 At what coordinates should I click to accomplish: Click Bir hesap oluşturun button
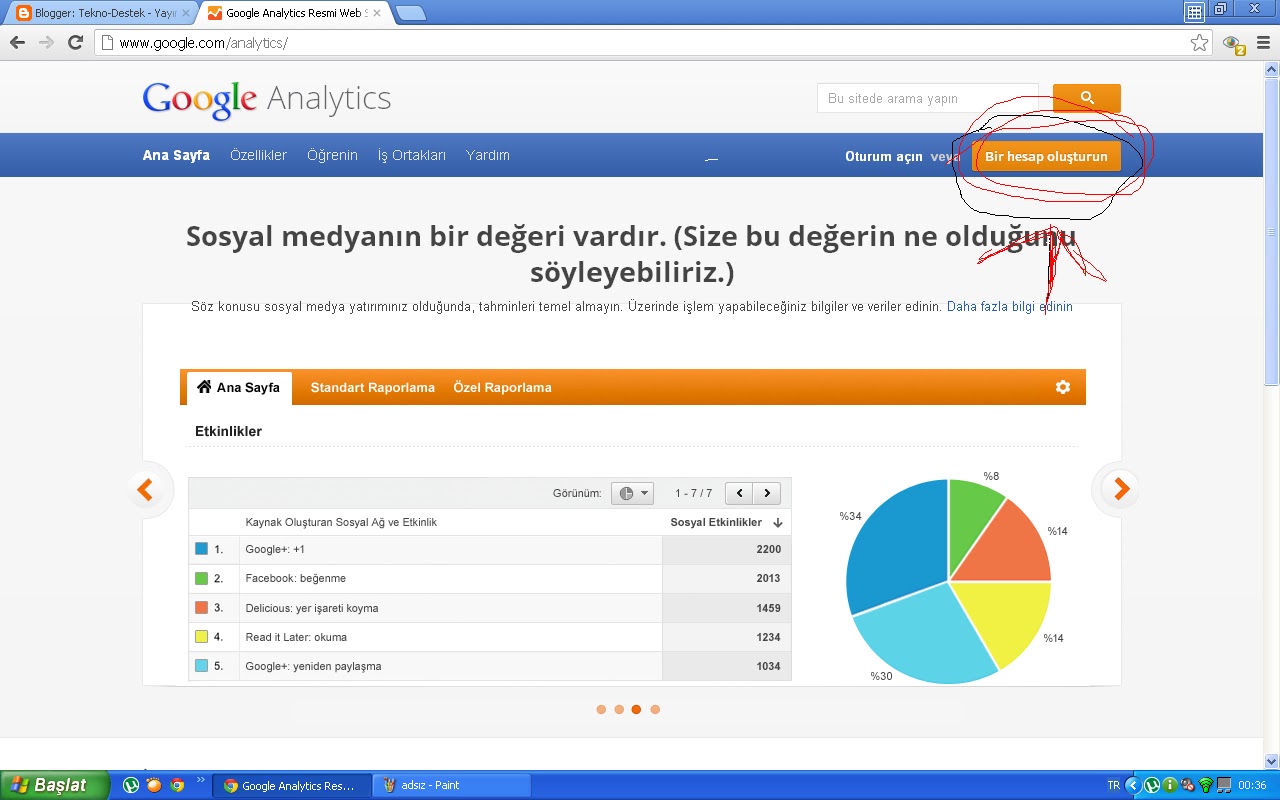[1046, 157]
